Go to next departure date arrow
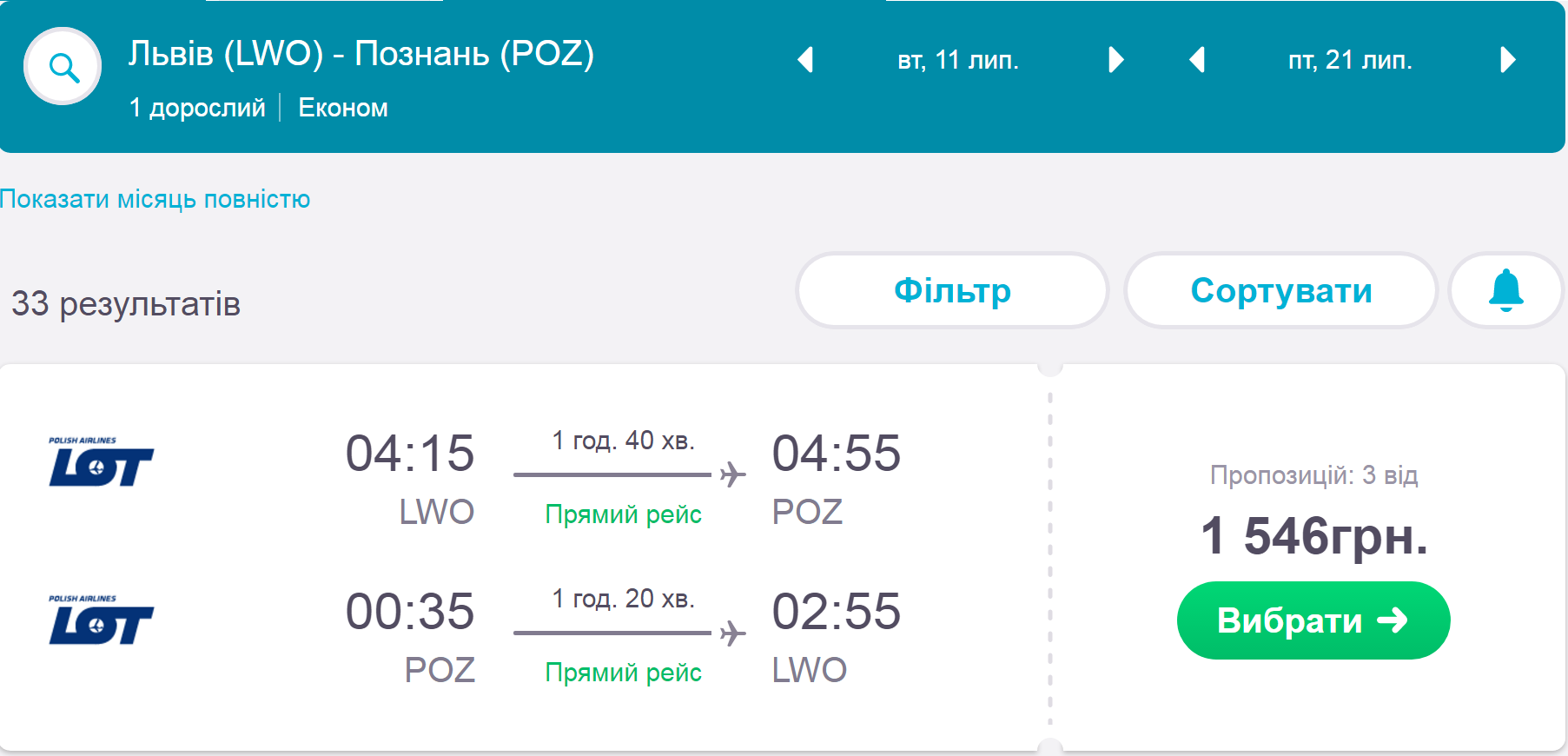This screenshot has width=1568, height=756. coord(1116,60)
